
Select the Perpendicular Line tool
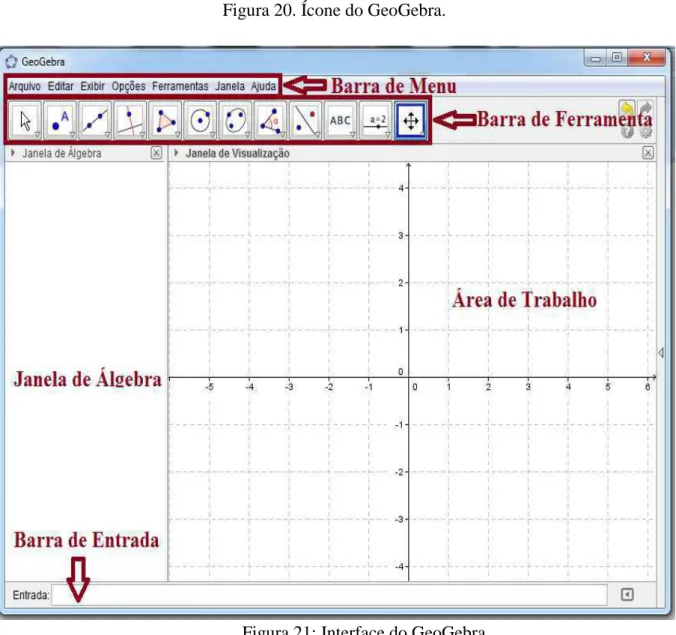tap(130, 121)
